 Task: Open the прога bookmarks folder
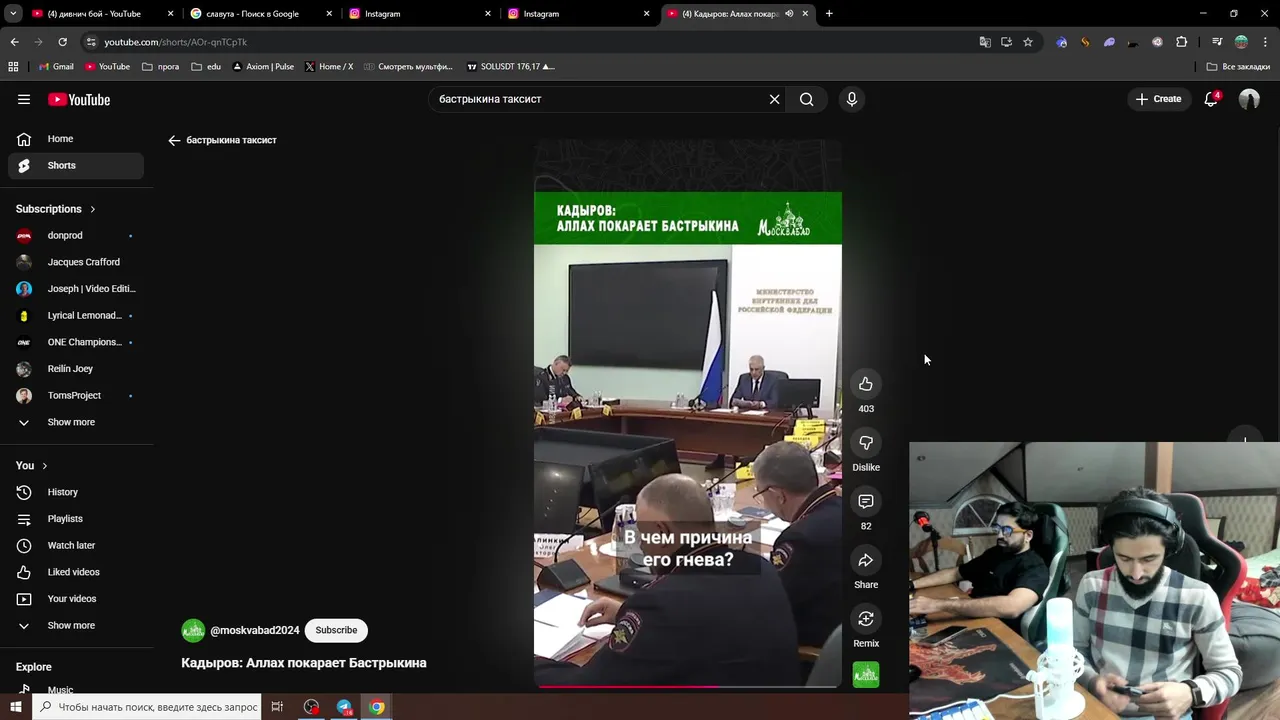coord(161,66)
